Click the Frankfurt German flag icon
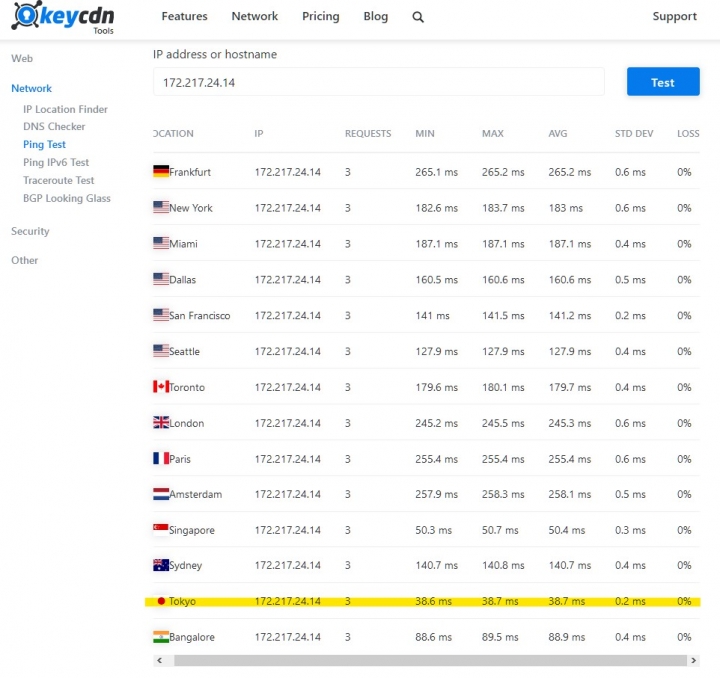 click(161, 171)
